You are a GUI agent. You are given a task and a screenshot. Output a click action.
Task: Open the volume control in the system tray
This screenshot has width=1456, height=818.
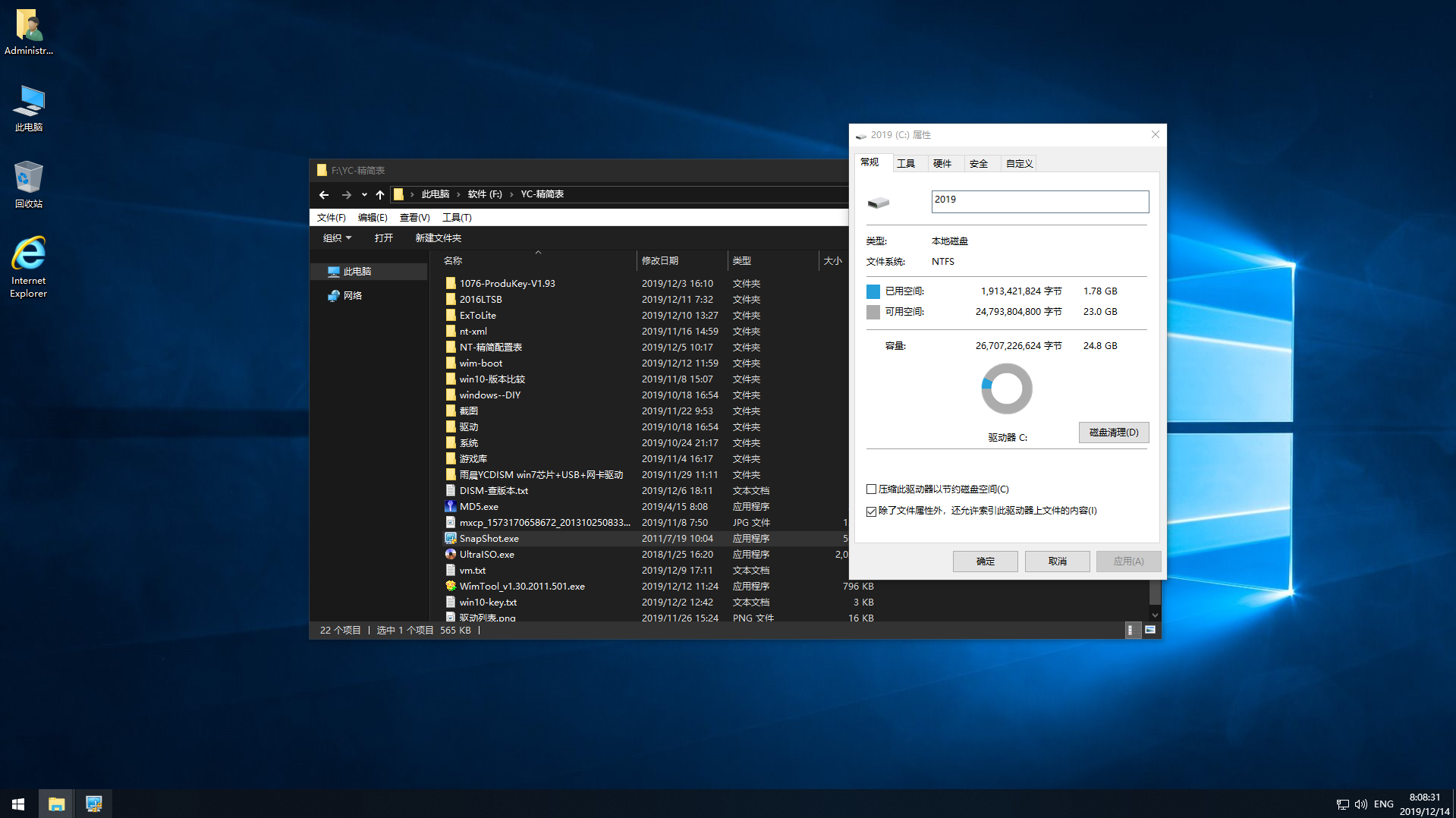click(1360, 804)
